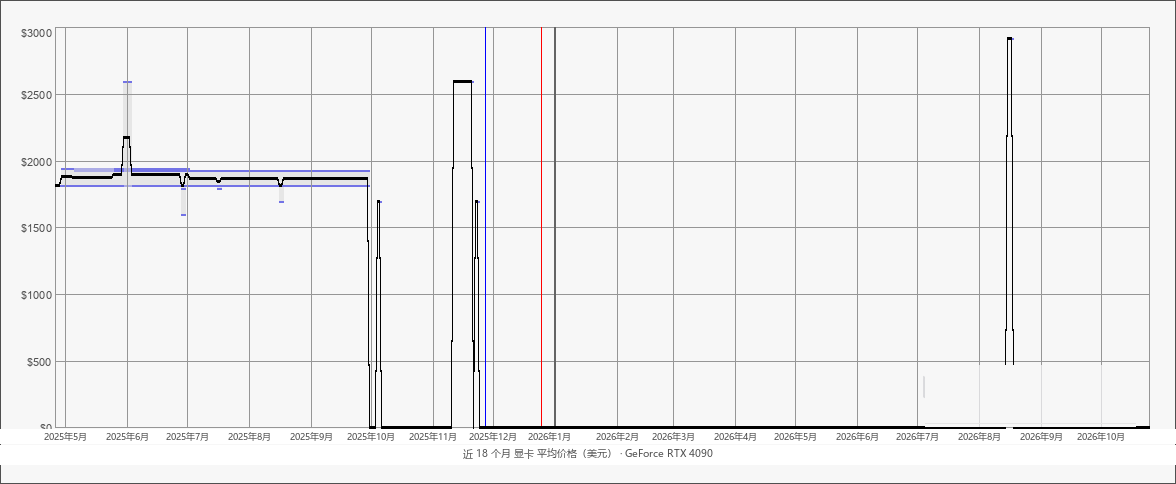Click the $2000 y-axis label
1176x484 pixels.
[x=37, y=162]
